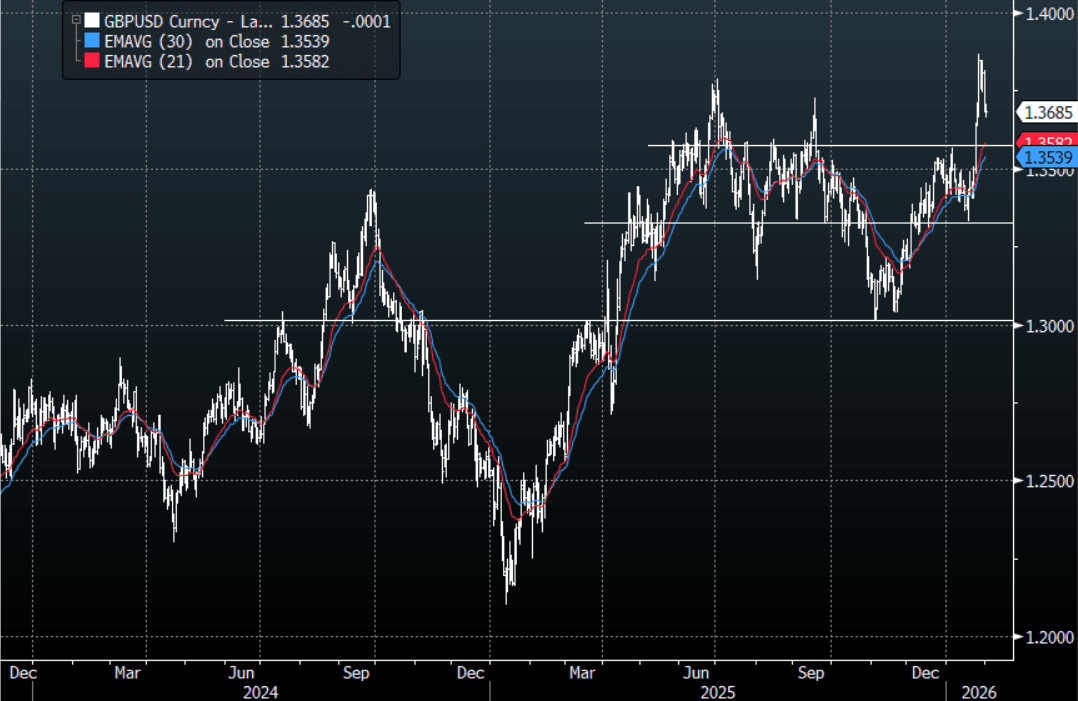Click the 2026 year label on time axis
Screen dimensions: 1078x701
click(x=979, y=691)
